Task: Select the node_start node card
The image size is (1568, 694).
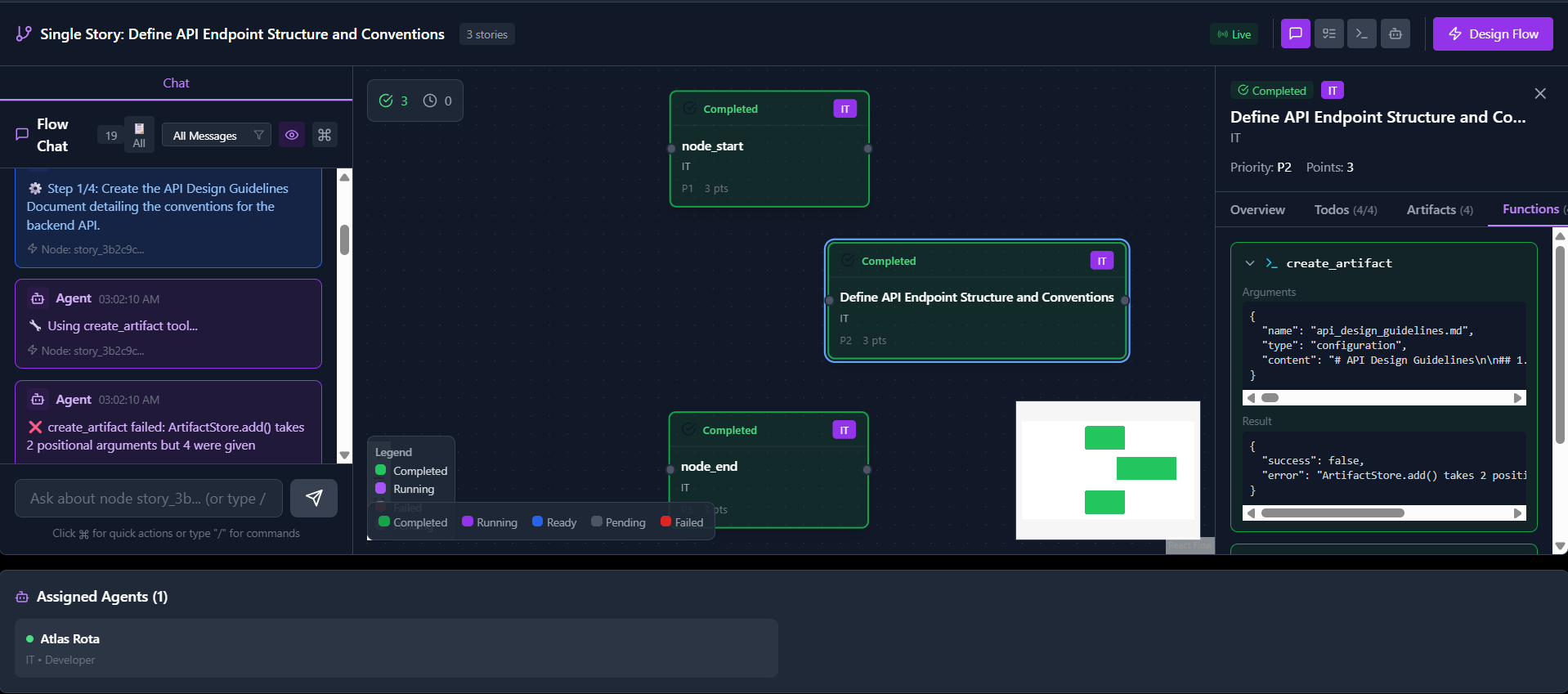Action: point(769,149)
